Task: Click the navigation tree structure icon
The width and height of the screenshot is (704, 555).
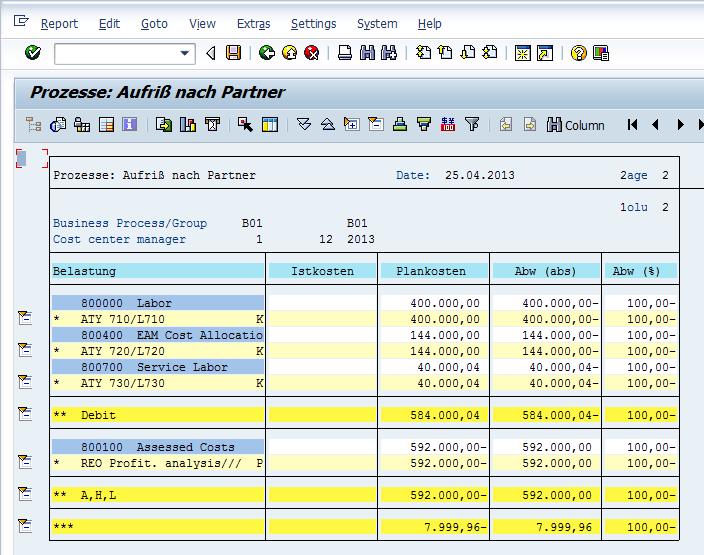Action: click(x=33, y=124)
